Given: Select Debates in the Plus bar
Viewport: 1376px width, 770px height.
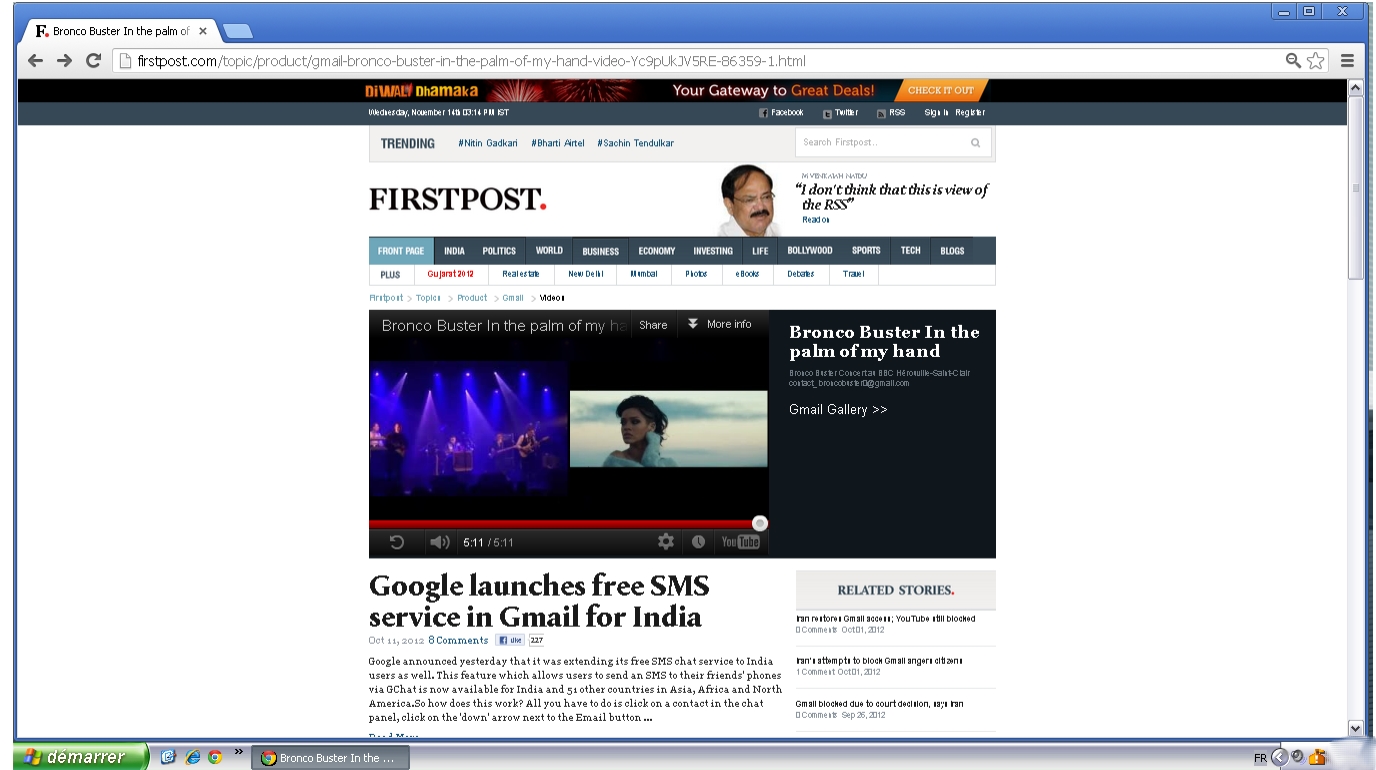Looking at the screenshot, I should pyautogui.click(x=800, y=274).
